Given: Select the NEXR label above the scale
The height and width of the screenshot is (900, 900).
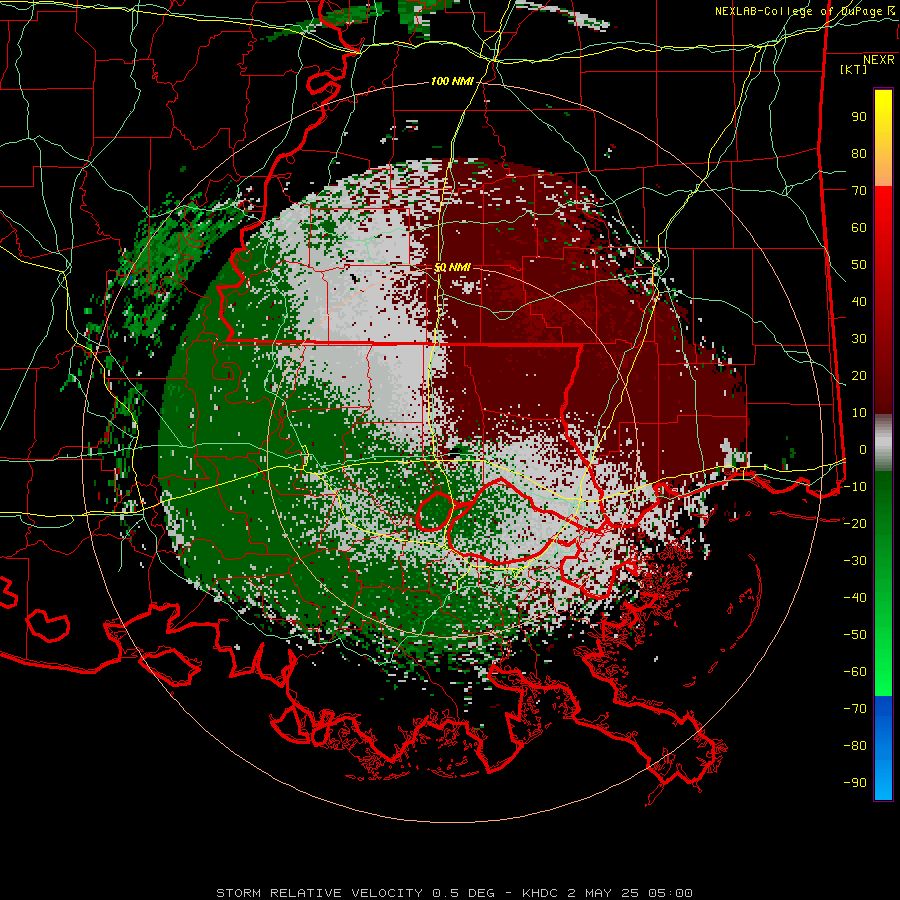Looking at the screenshot, I should click(x=878, y=60).
